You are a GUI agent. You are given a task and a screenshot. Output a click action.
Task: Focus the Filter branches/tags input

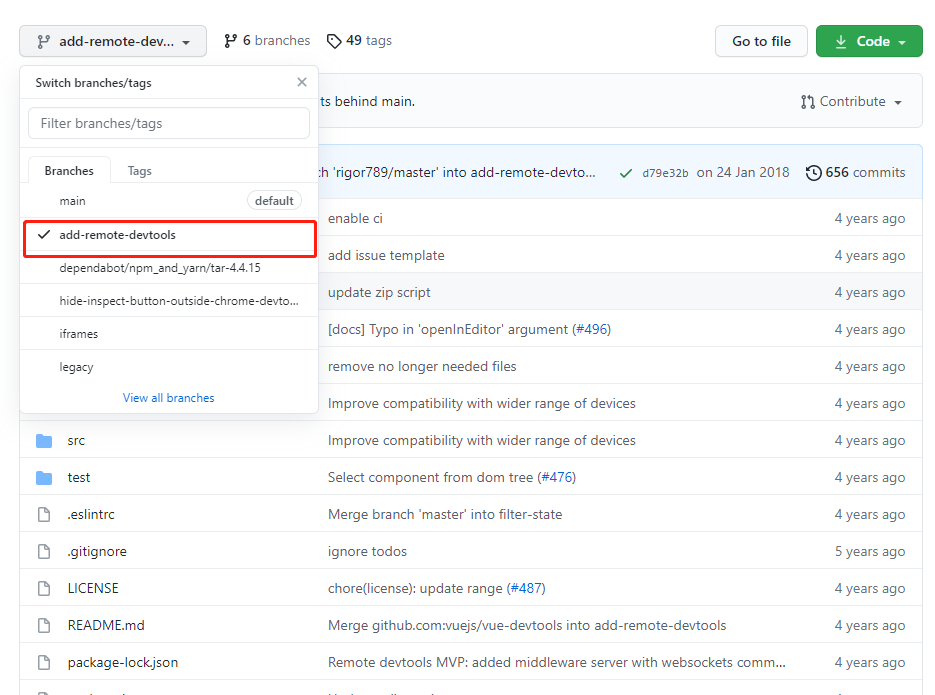coord(169,123)
